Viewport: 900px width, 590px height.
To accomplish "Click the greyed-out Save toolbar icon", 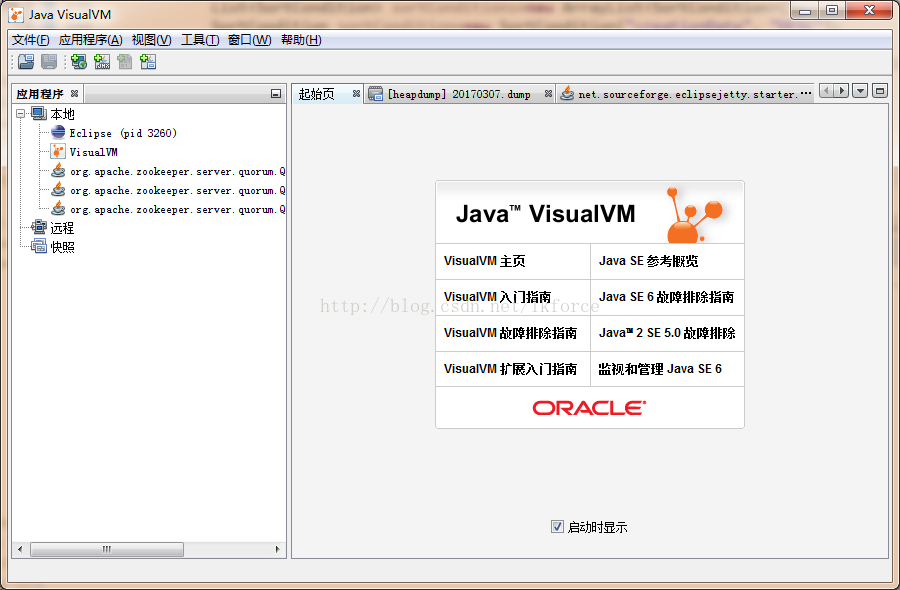I will click(49, 61).
